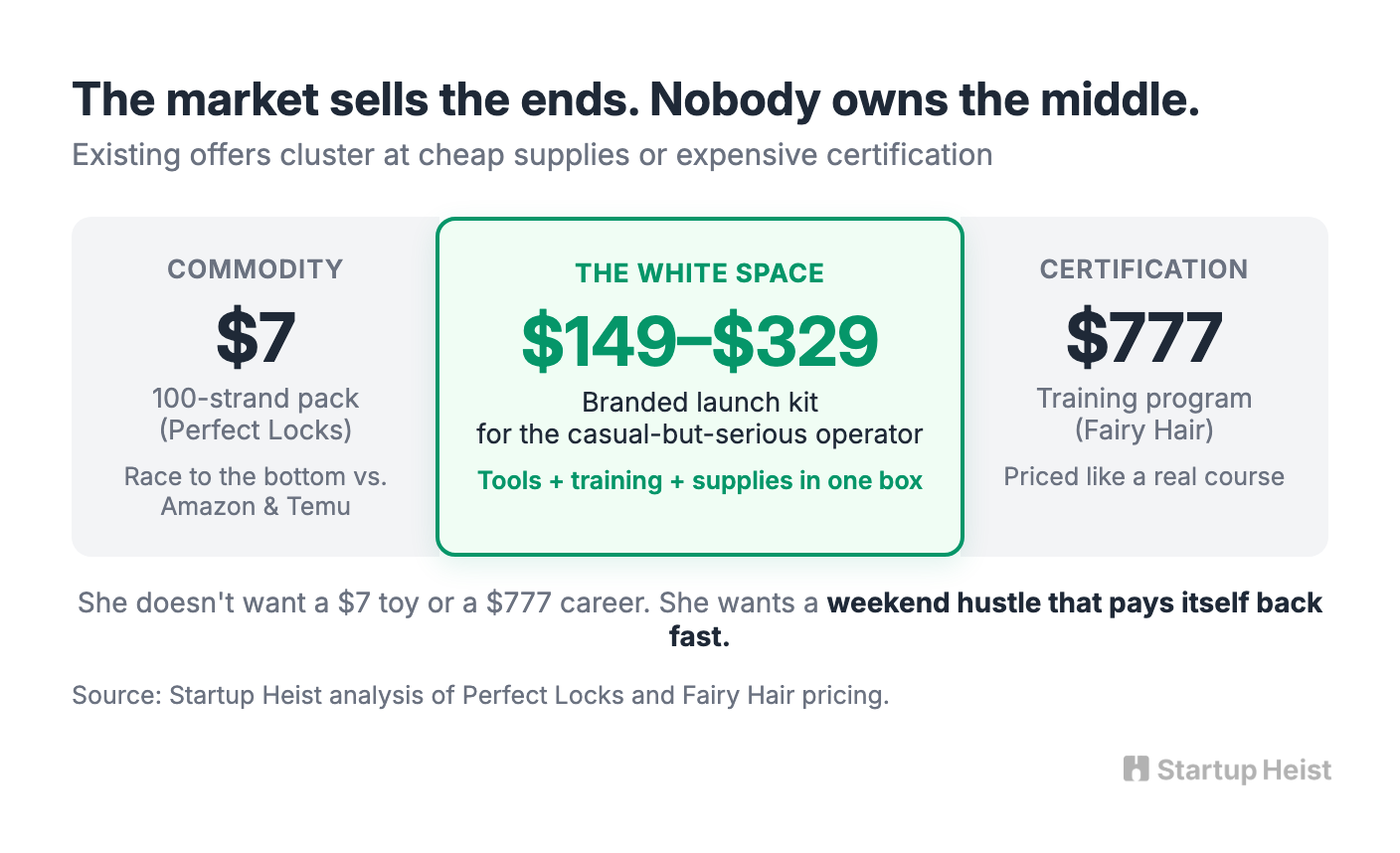Click THE WHITE SPACE heading
Screen dimensions: 1400x853
700,273
